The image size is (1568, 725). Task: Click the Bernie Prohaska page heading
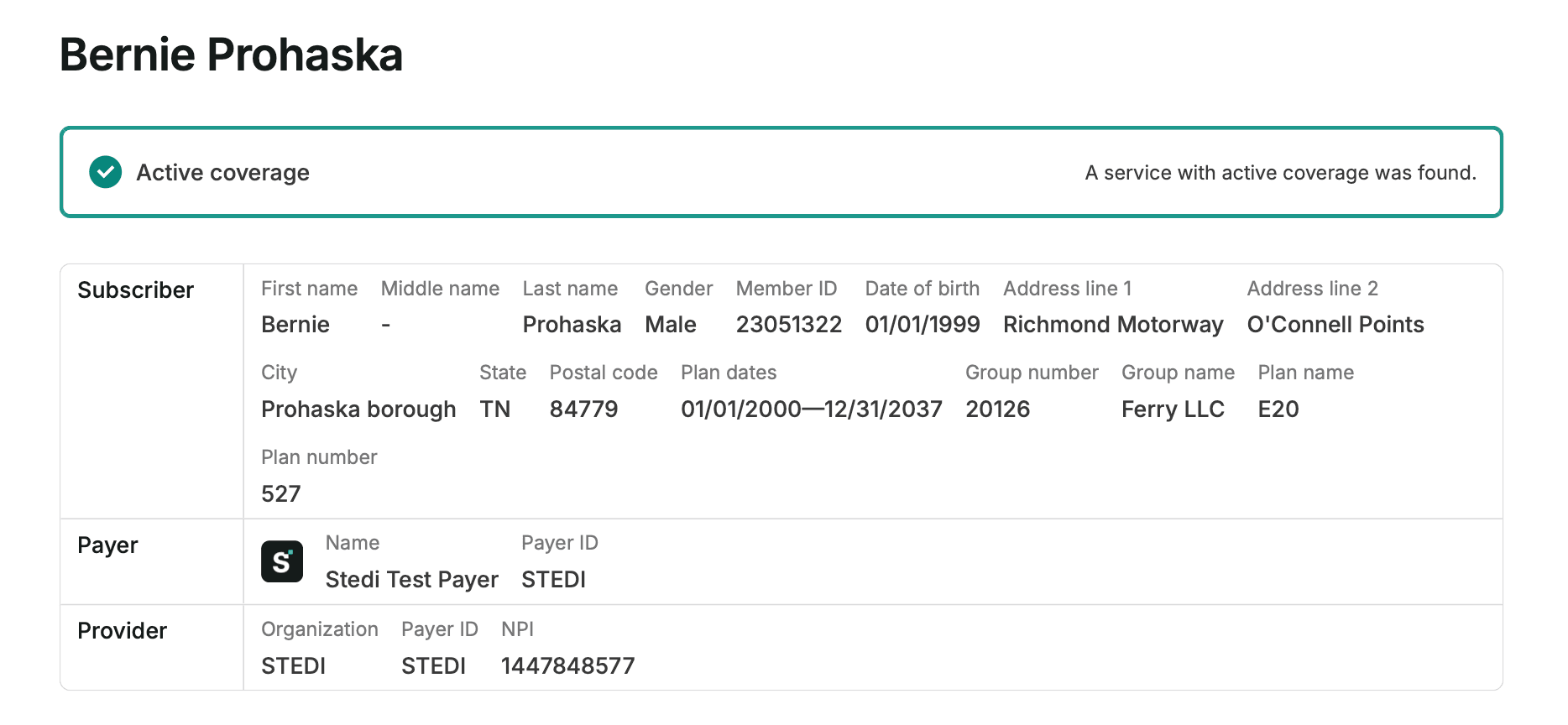232,55
